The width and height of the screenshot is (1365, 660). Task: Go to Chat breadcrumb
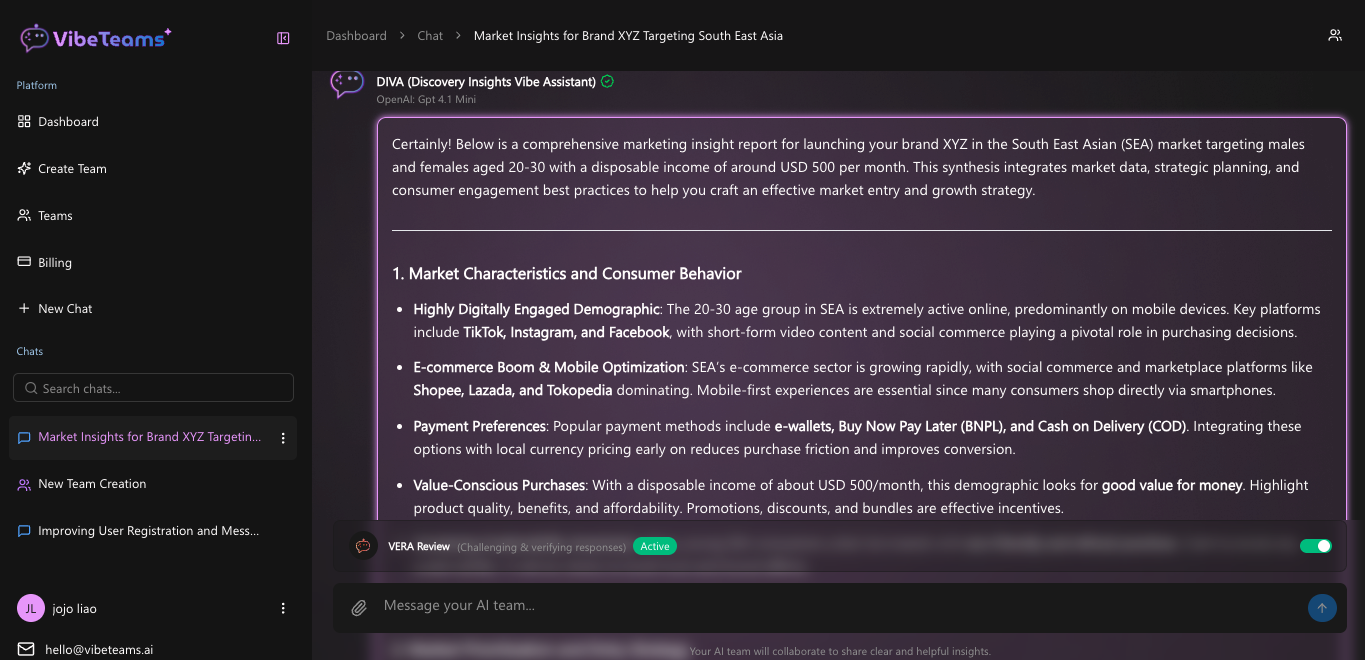430,36
